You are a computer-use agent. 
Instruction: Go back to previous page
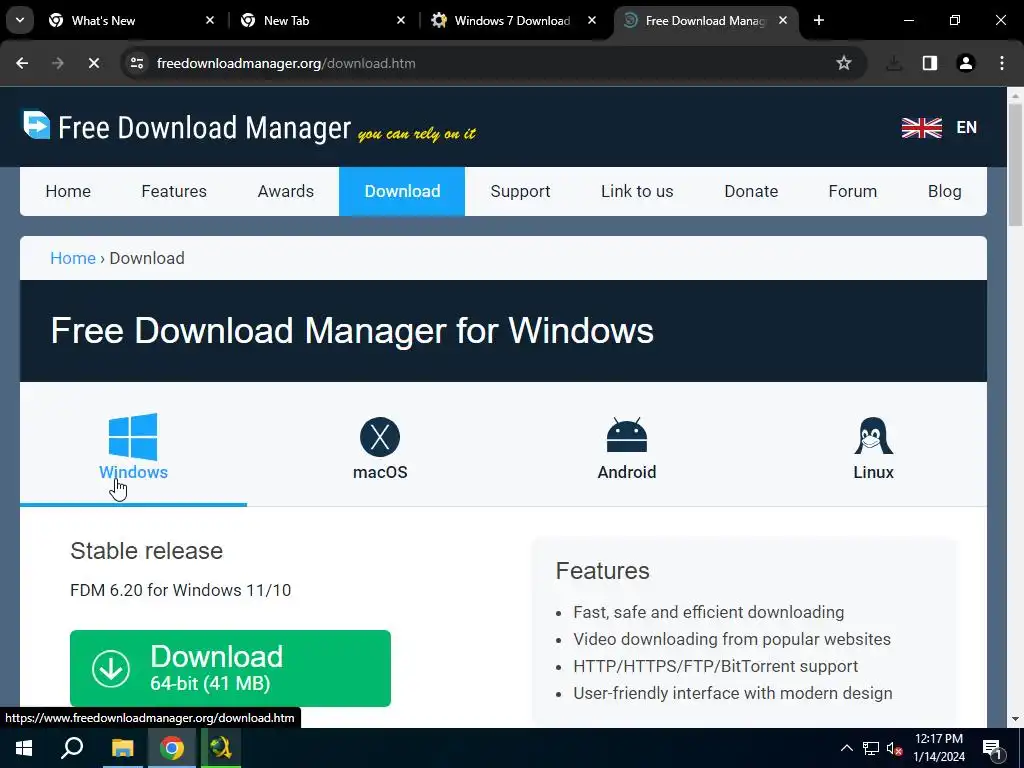(22, 63)
